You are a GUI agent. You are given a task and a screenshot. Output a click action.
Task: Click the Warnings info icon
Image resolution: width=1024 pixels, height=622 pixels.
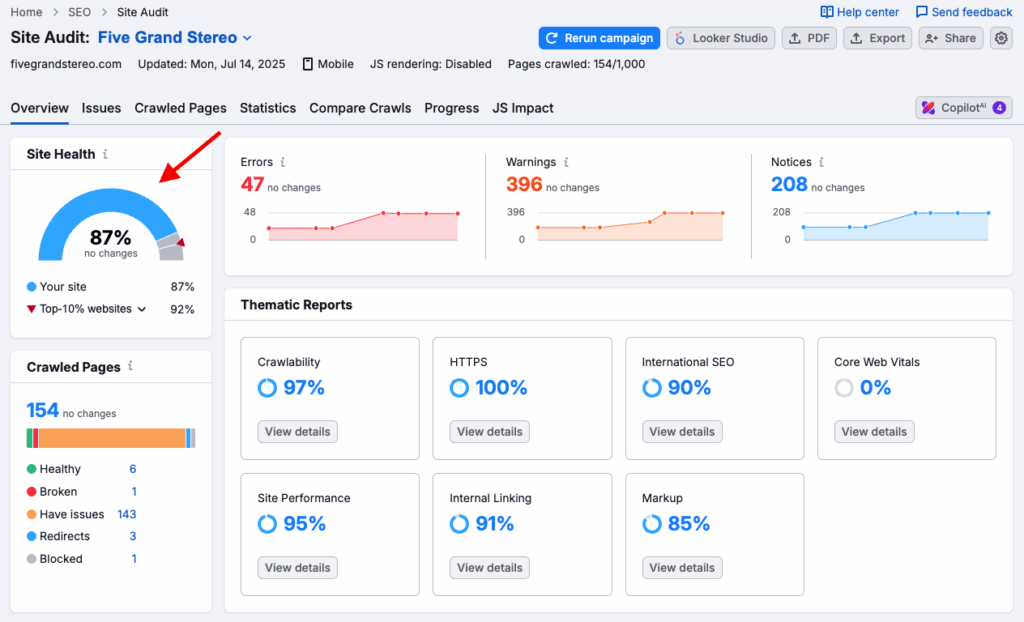(566, 162)
